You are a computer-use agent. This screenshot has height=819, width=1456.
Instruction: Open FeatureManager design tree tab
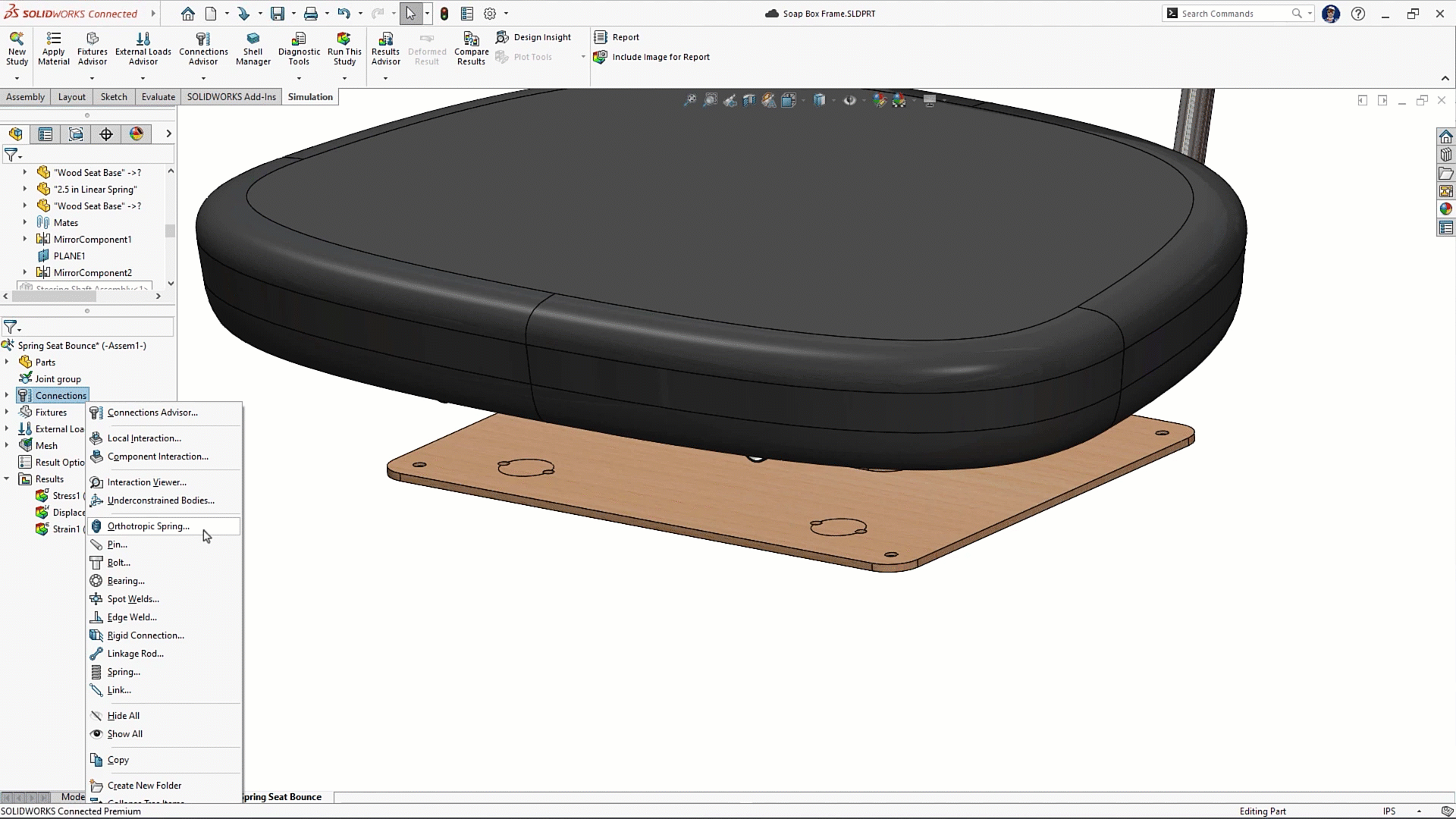click(x=16, y=134)
